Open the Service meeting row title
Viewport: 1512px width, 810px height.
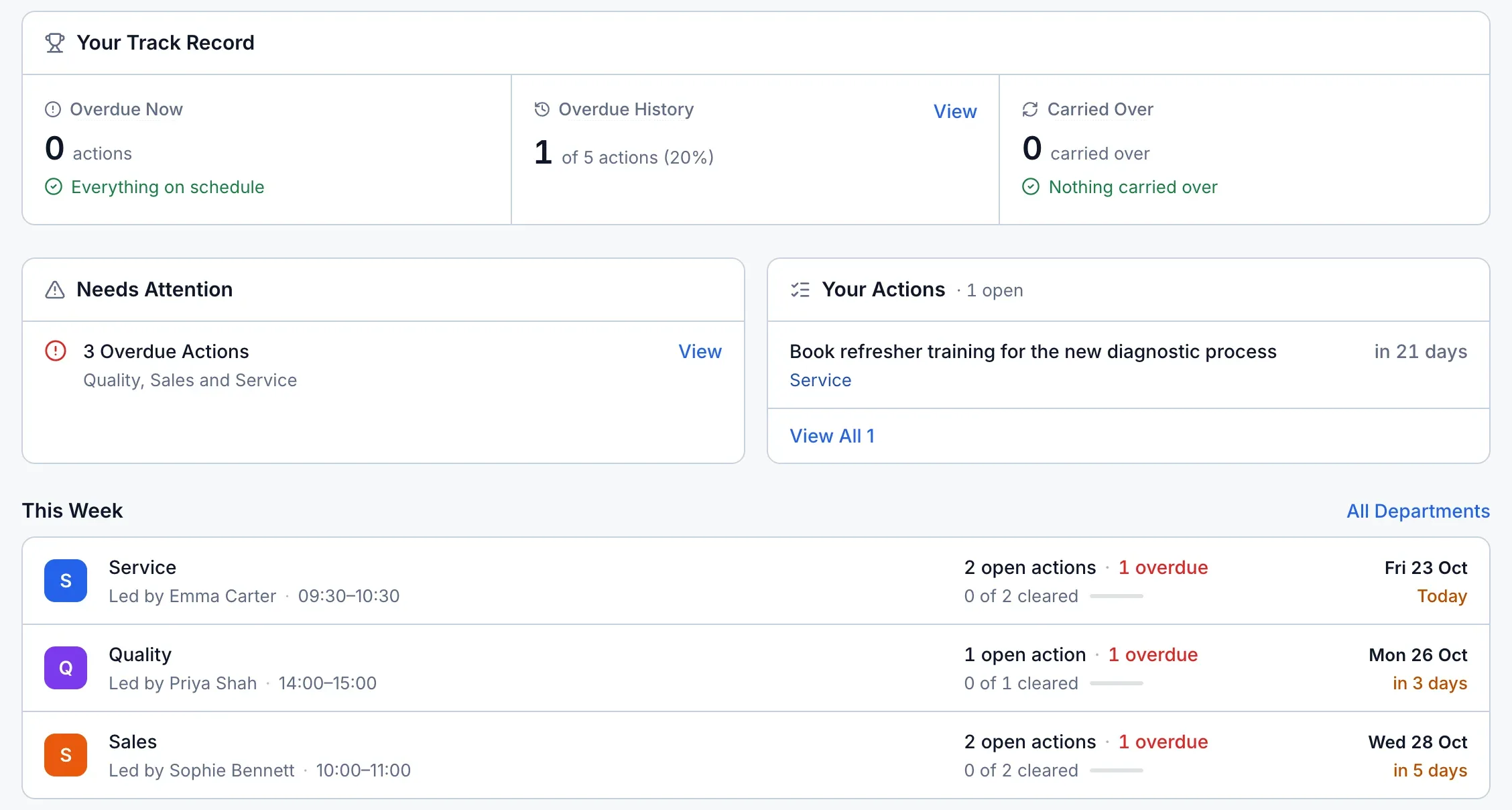click(142, 567)
